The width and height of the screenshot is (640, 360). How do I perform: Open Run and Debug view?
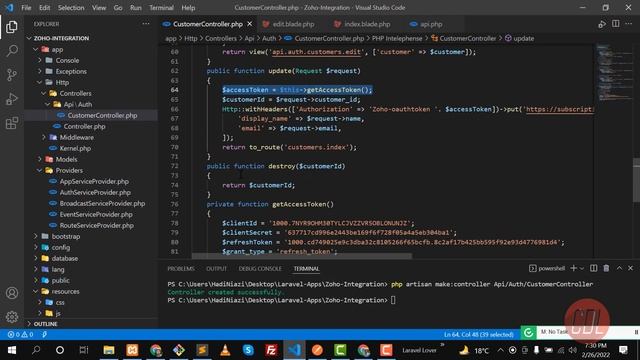[x=12, y=99]
